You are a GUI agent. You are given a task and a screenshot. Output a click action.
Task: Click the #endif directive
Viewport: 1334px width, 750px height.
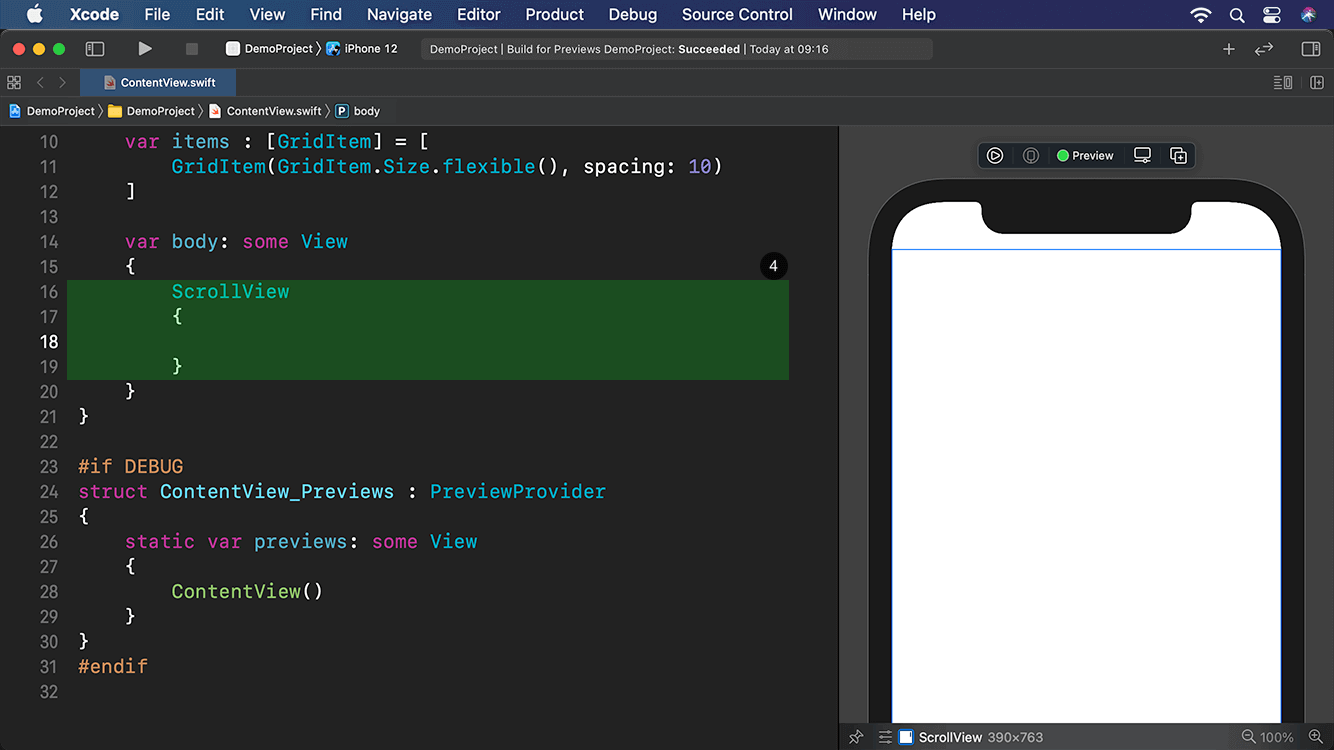113,666
